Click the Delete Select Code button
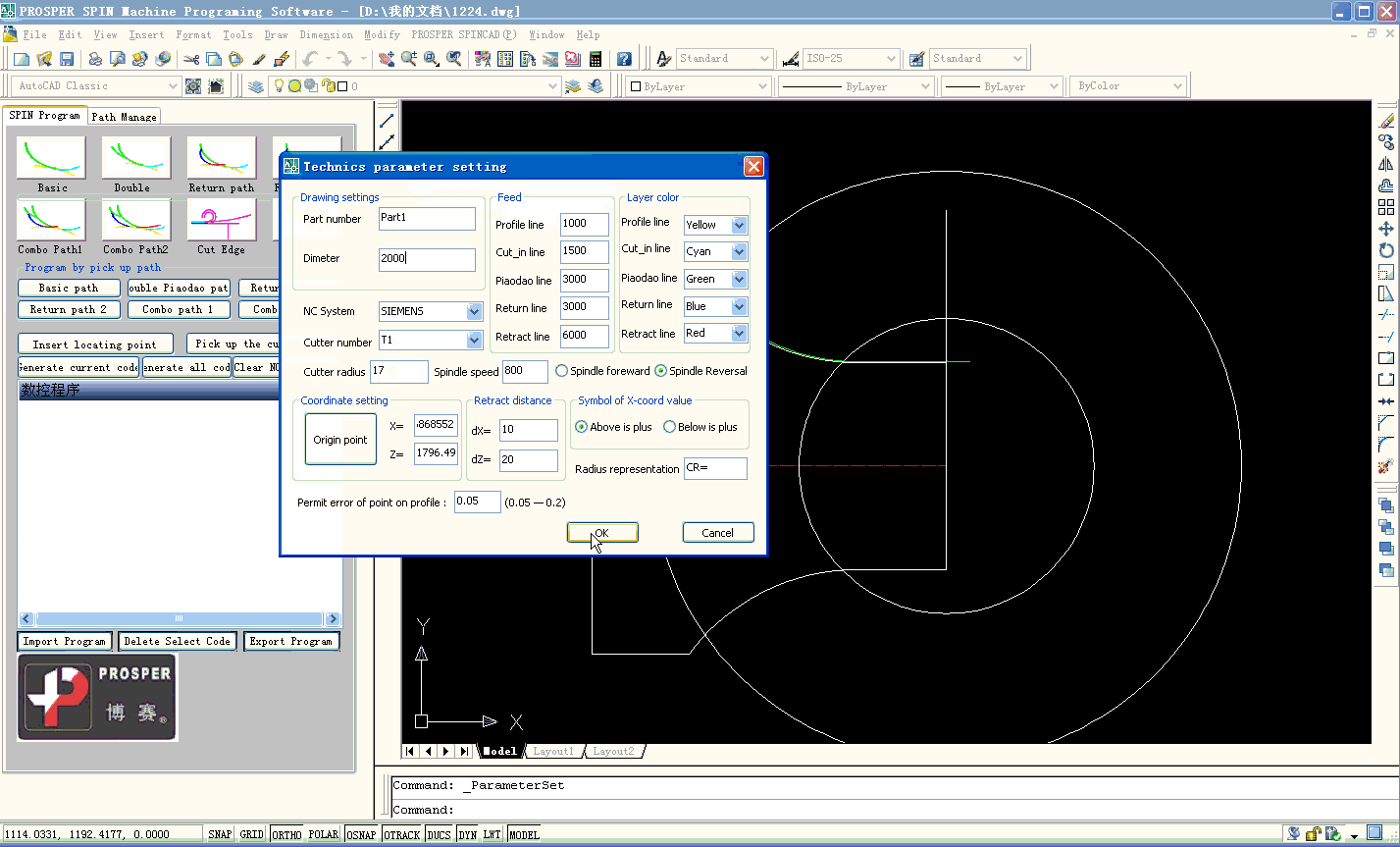Screen dimensions: 1400x847 tap(178, 641)
